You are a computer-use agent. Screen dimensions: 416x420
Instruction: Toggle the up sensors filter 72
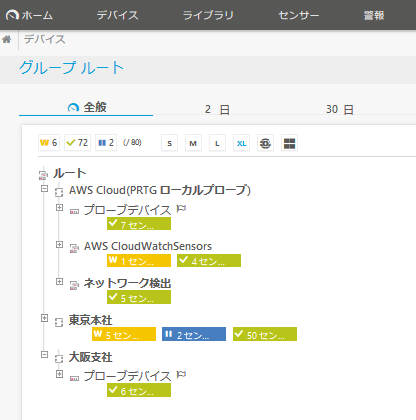point(77,143)
